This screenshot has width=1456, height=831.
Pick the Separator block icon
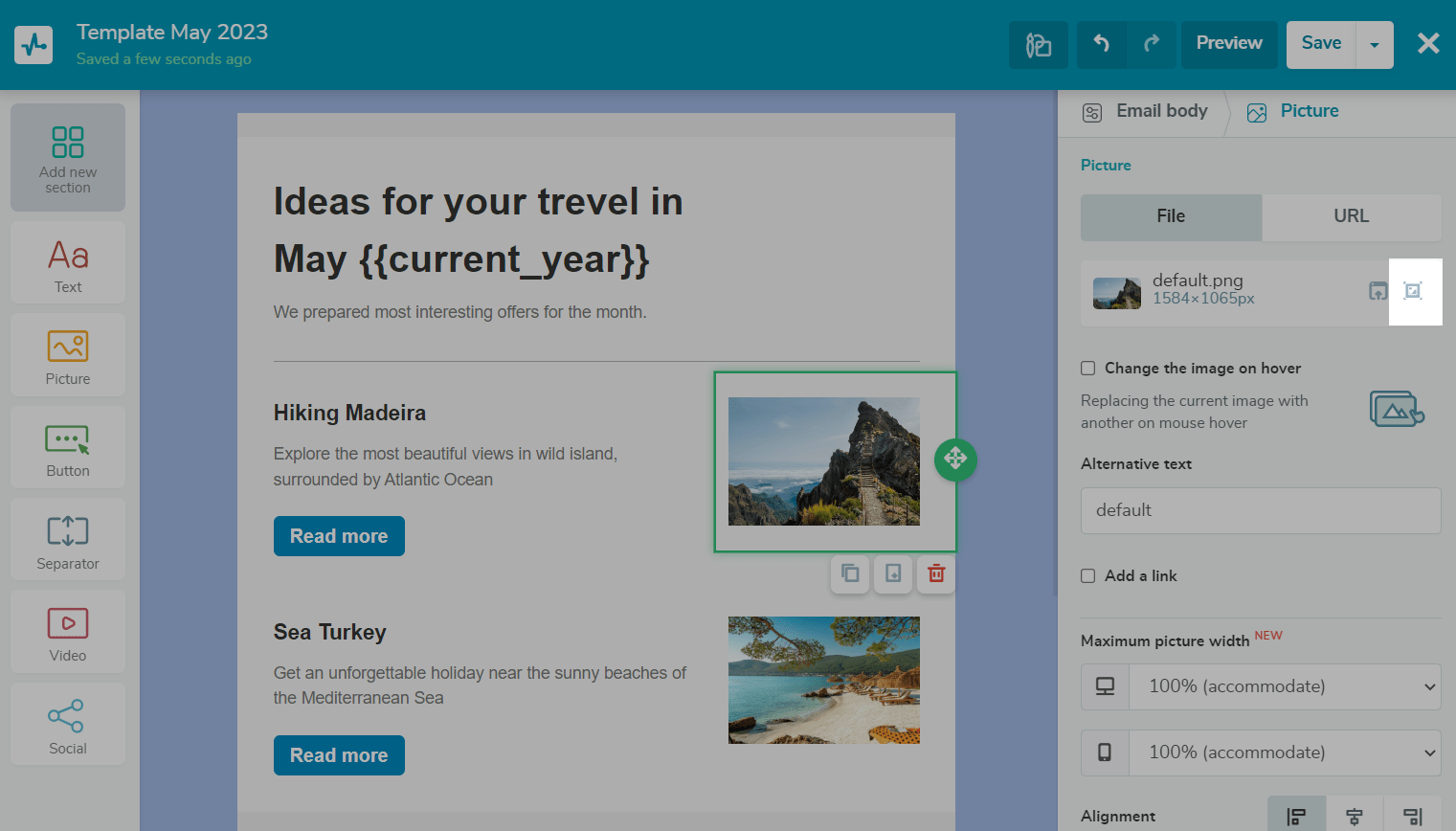(68, 540)
